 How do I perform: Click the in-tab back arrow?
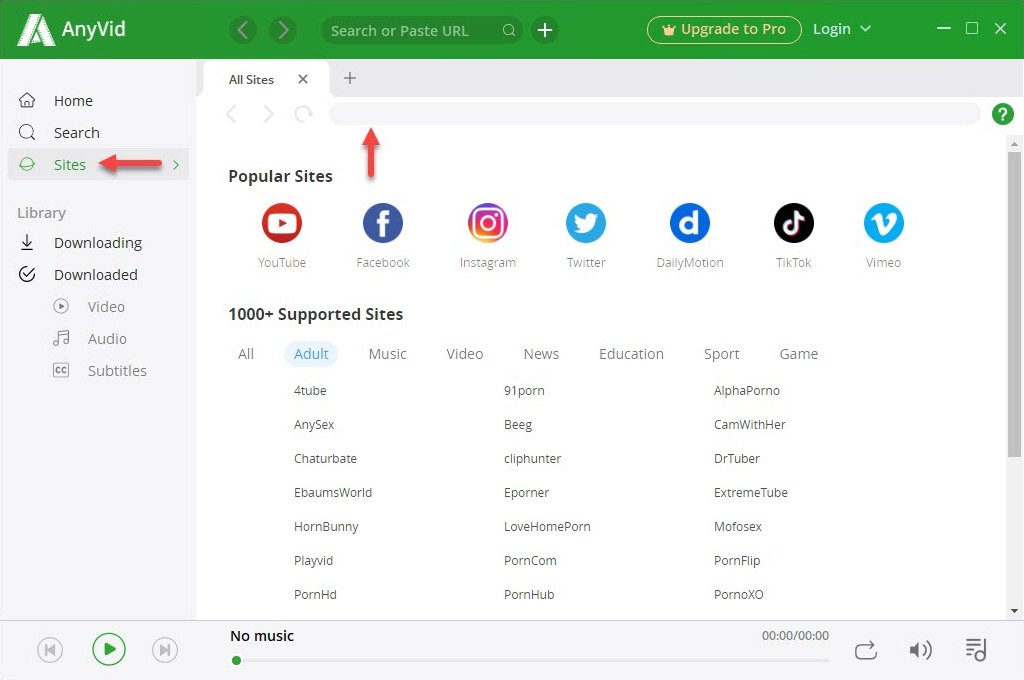[231, 114]
